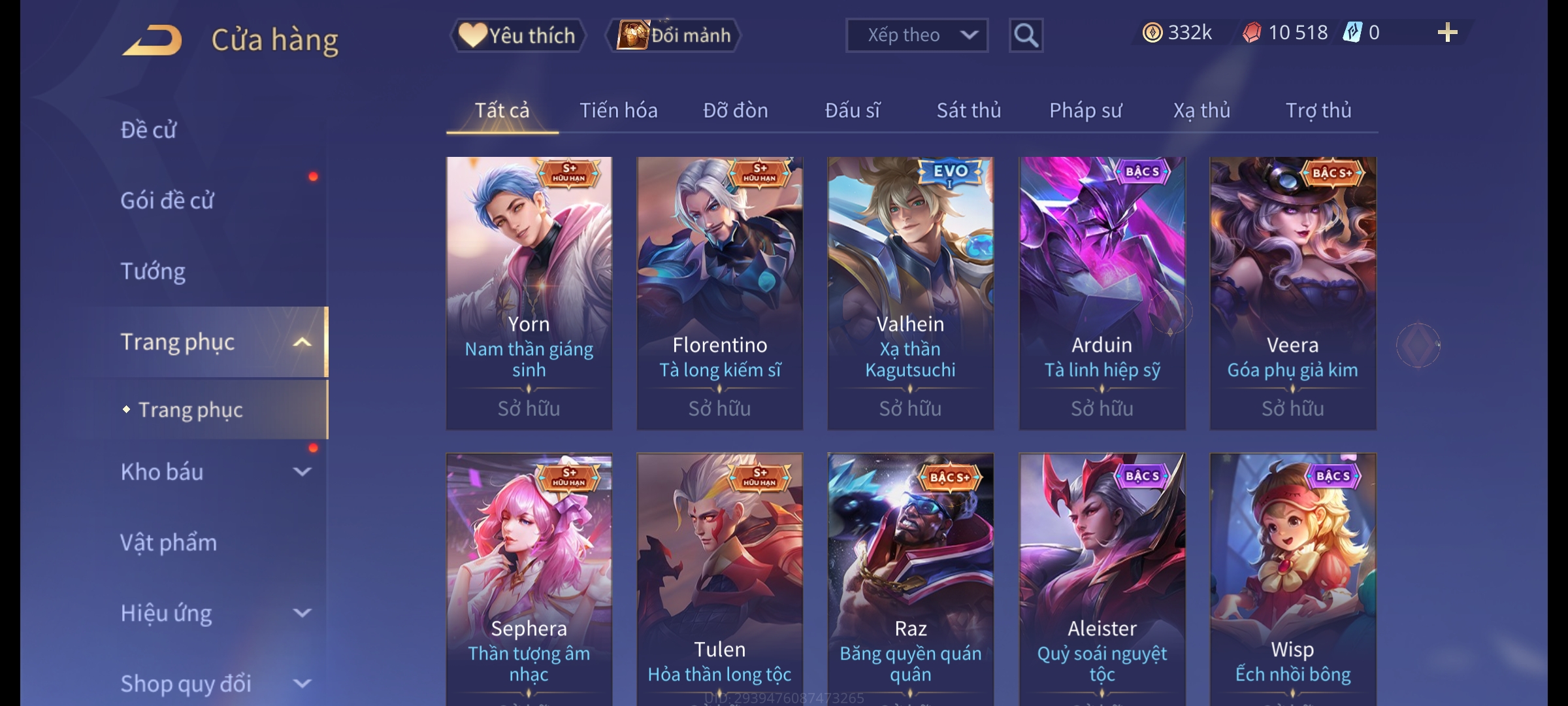Switch to the Tiến hóa tab
Image resolution: width=1568 pixels, height=706 pixels.
point(619,110)
